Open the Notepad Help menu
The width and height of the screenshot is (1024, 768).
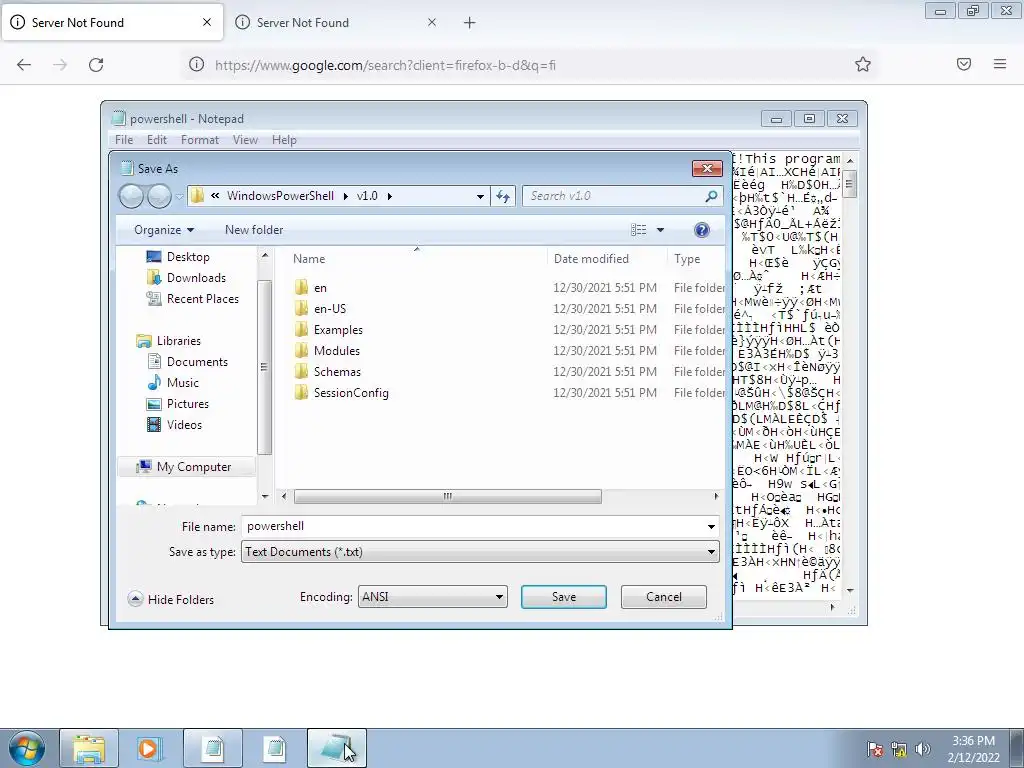pyautogui.click(x=284, y=140)
